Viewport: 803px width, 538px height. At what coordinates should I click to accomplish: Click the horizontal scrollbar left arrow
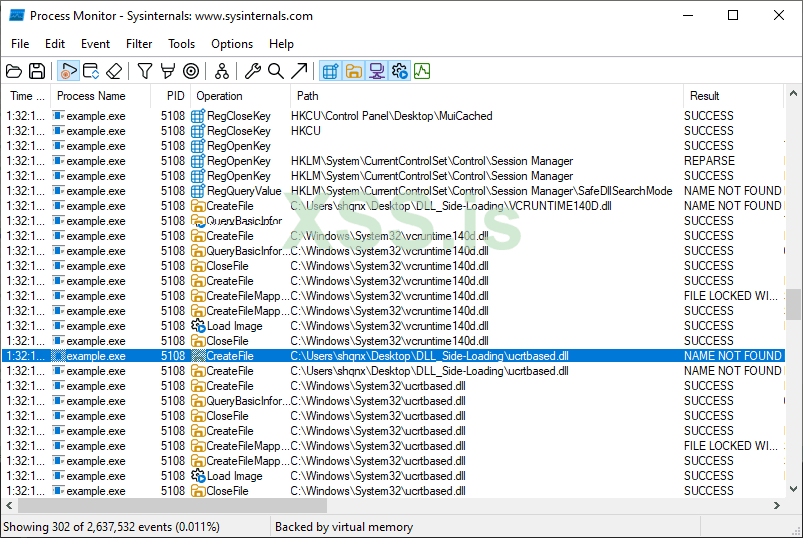pyautogui.click(x=9, y=505)
